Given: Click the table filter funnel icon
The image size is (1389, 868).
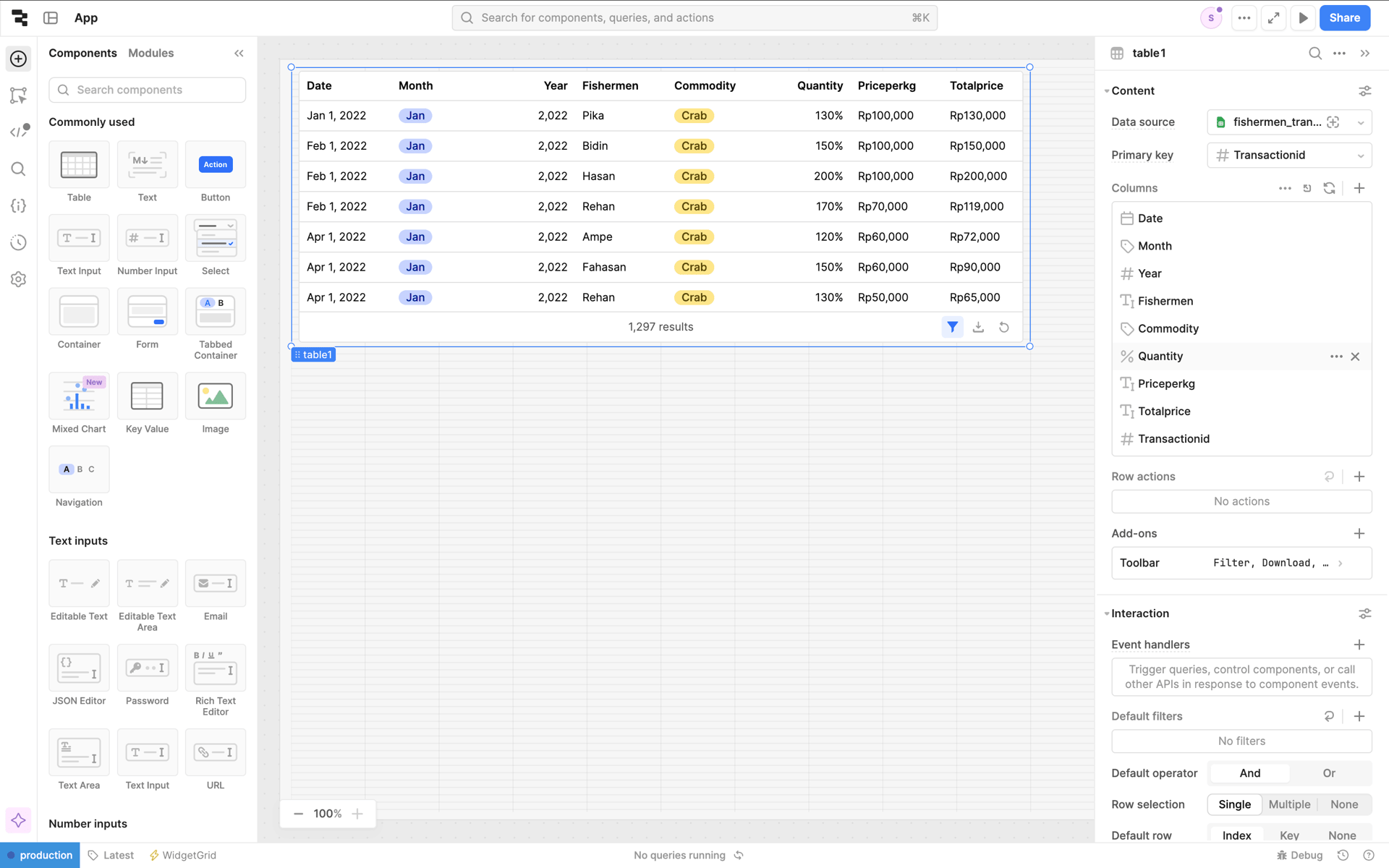Looking at the screenshot, I should tap(952, 327).
